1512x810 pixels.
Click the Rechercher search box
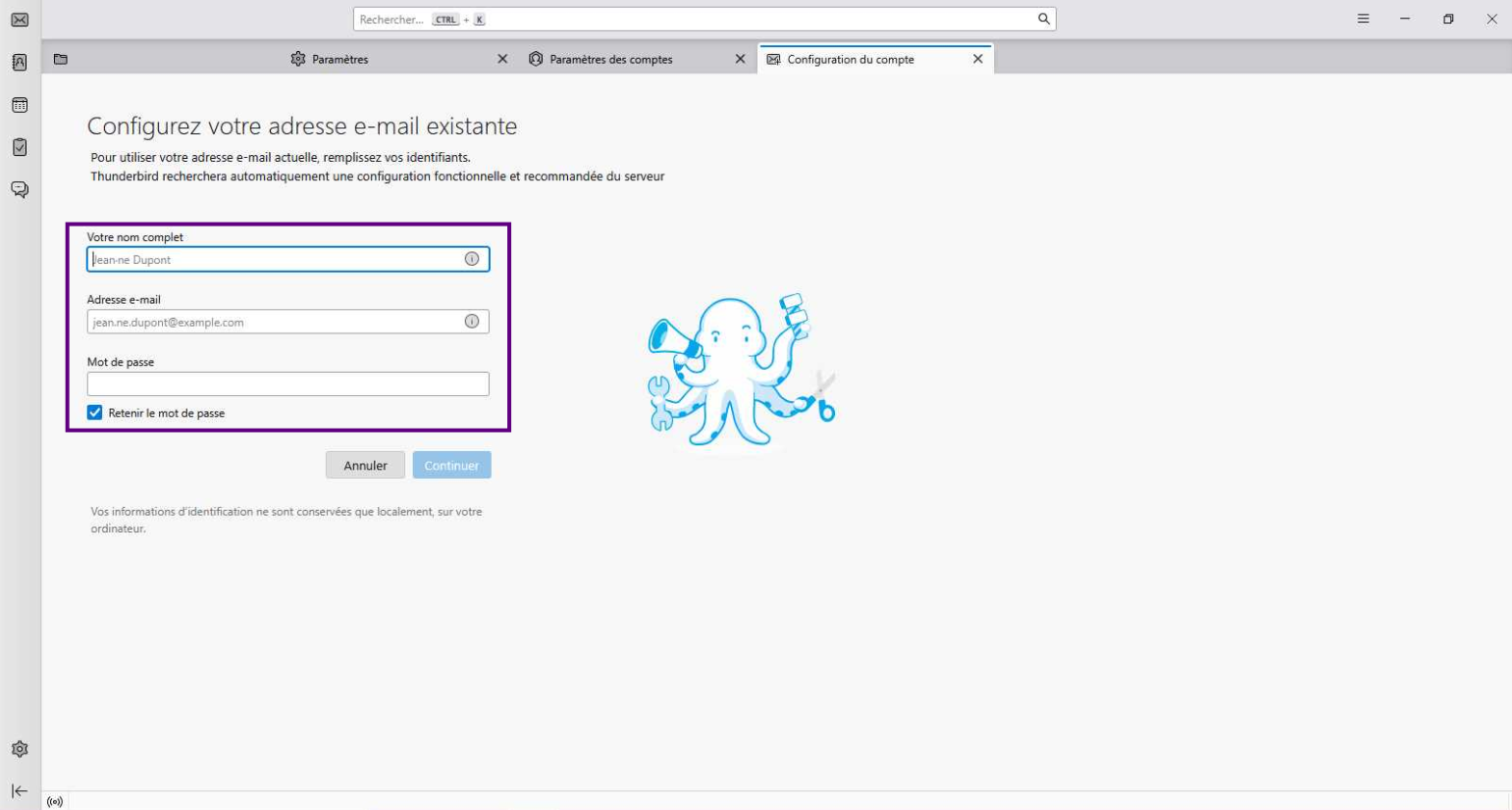coord(704,19)
